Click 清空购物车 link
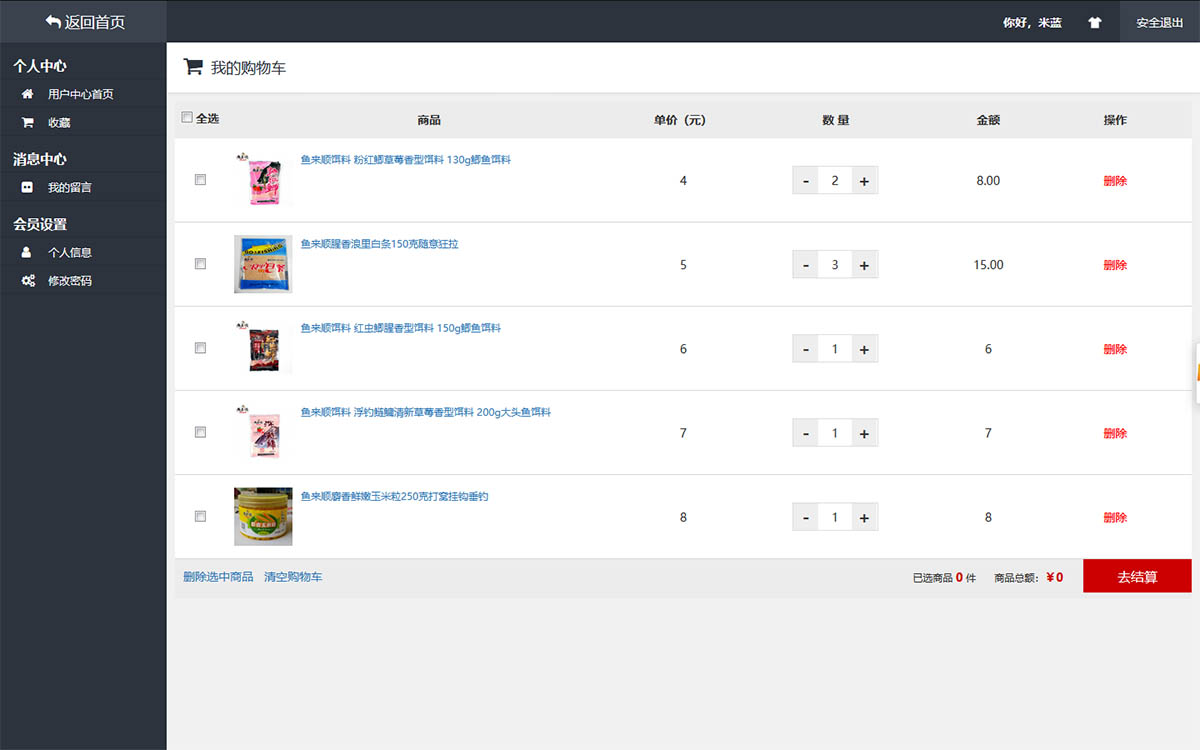The height and width of the screenshot is (750, 1200). click(293, 577)
